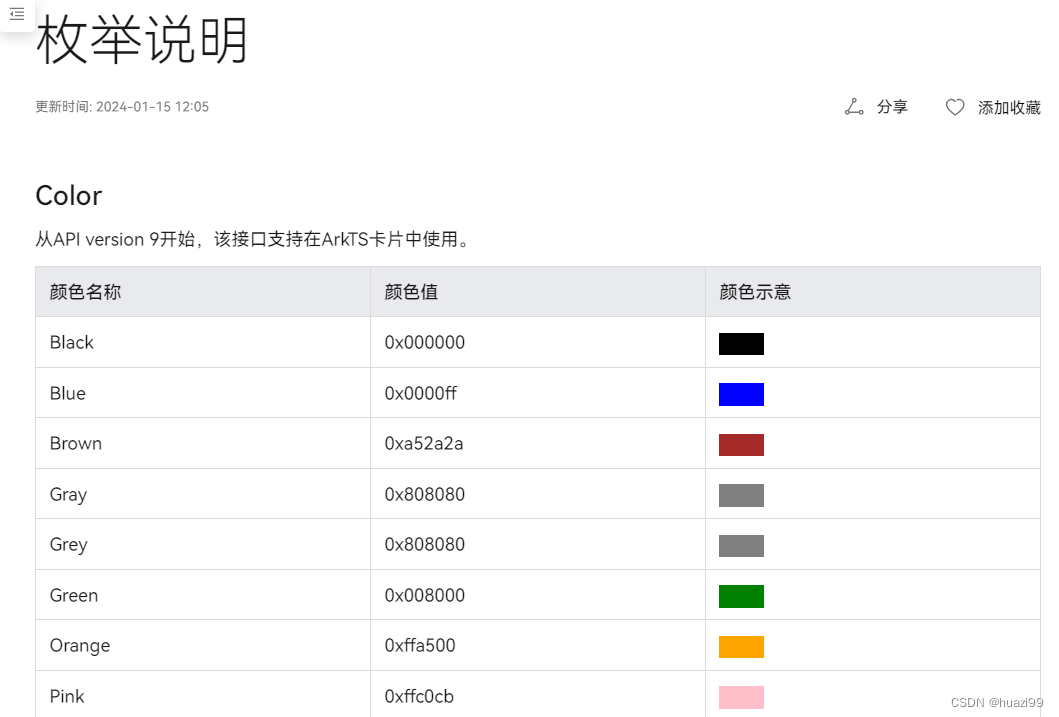This screenshot has height=717, width=1059.
Task: Select the Pink color swatch
Action: tap(741, 697)
